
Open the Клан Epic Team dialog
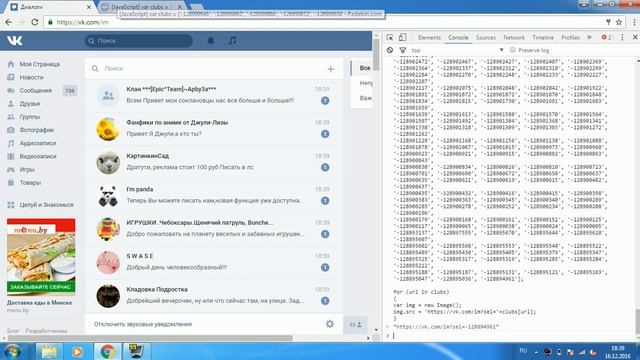214,95
